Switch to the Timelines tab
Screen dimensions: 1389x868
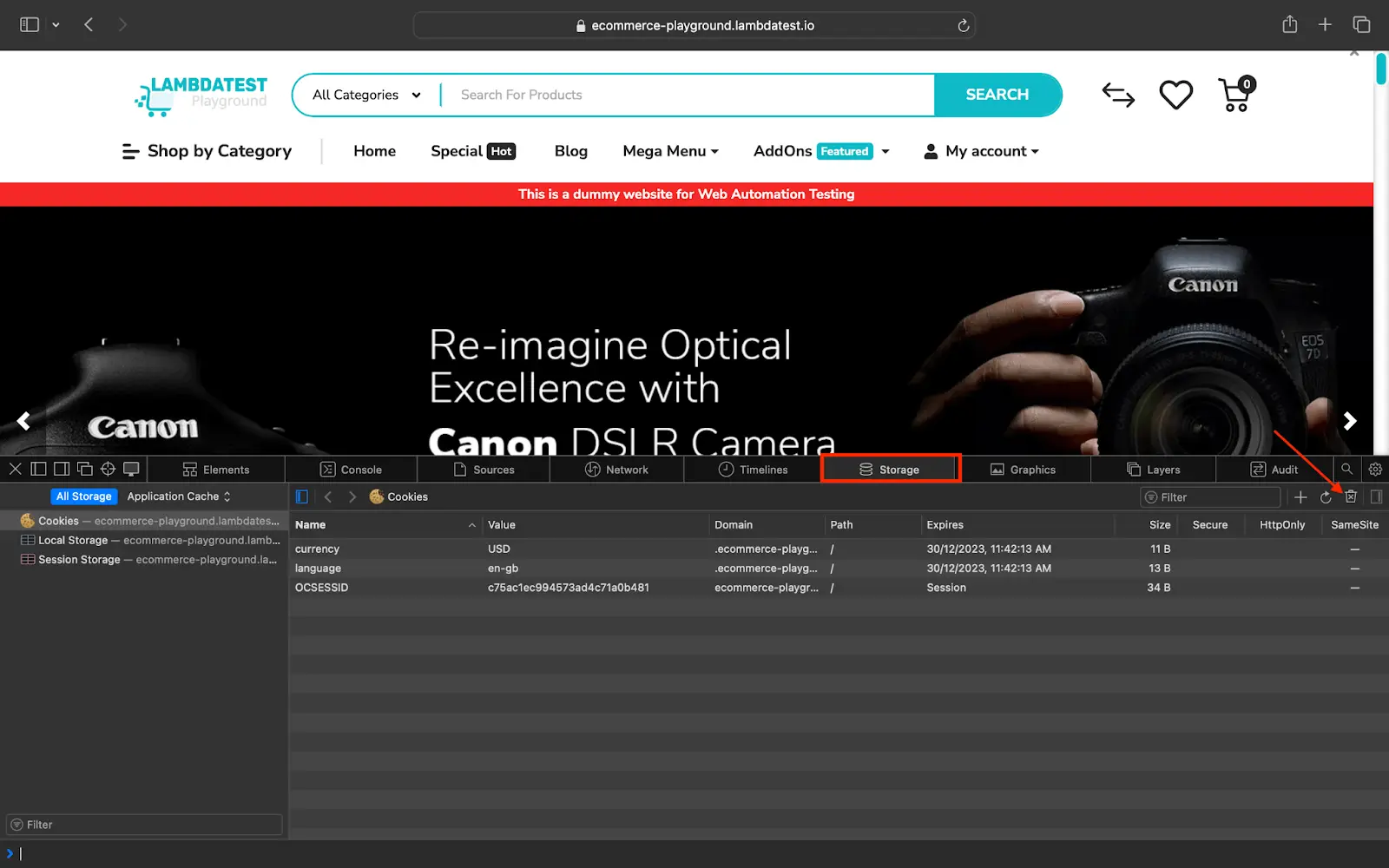(x=753, y=470)
